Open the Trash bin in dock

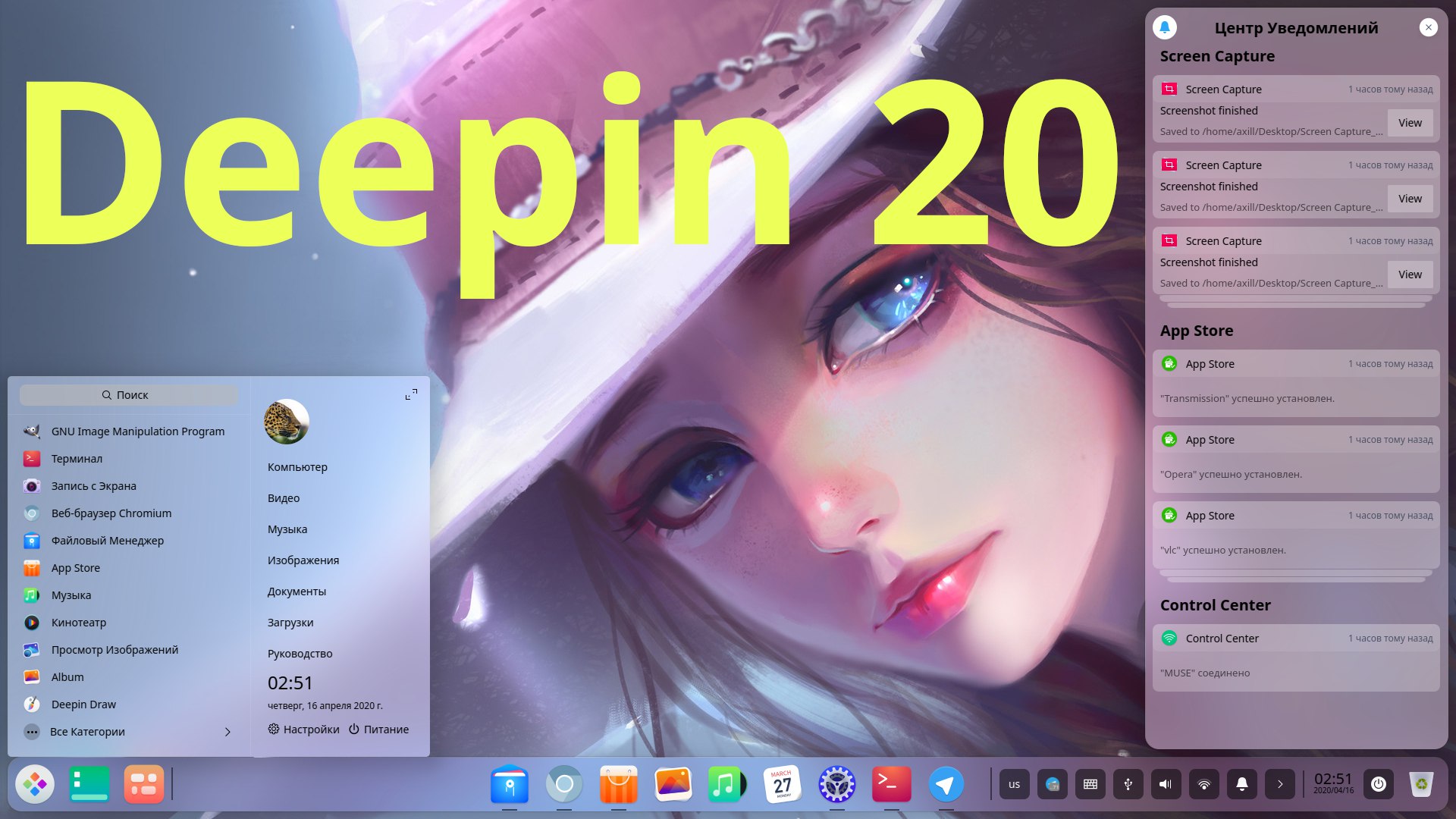pyautogui.click(x=1422, y=784)
